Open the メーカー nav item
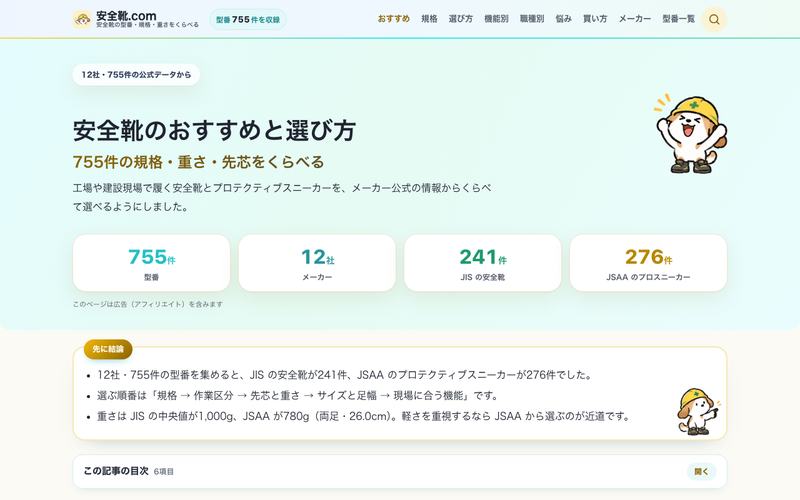 (635, 19)
